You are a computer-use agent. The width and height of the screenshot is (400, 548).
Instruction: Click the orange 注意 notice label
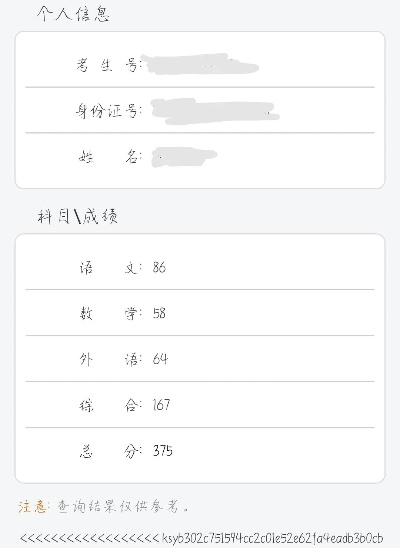point(34,506)
